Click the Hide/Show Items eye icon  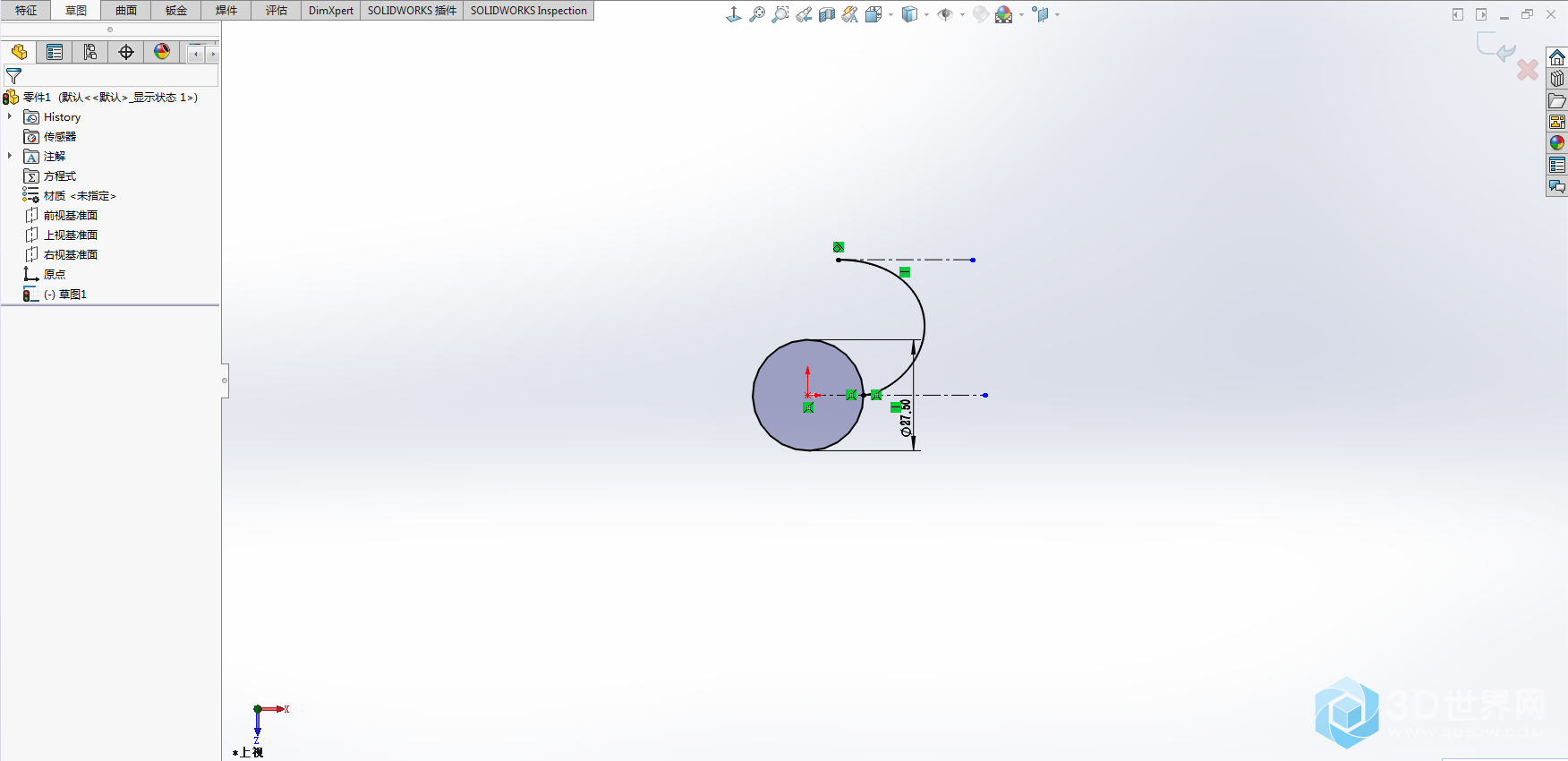point(945,14)
